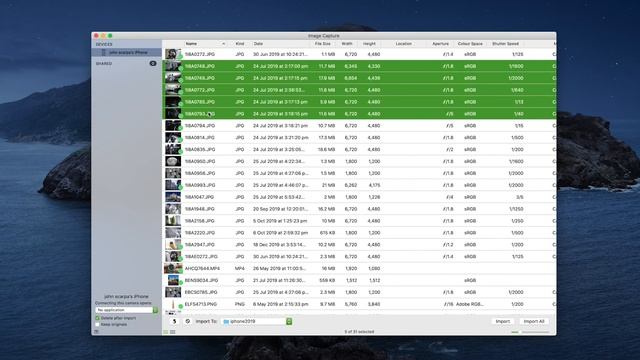
Task: Click the 559 KB file size cell
Action: [327, 280]
